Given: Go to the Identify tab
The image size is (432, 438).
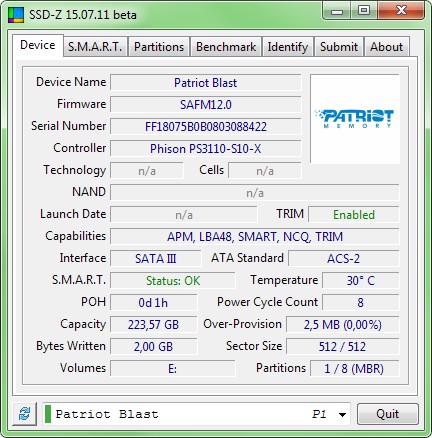Looking at the screenshot, I should (x=287, y=47).
